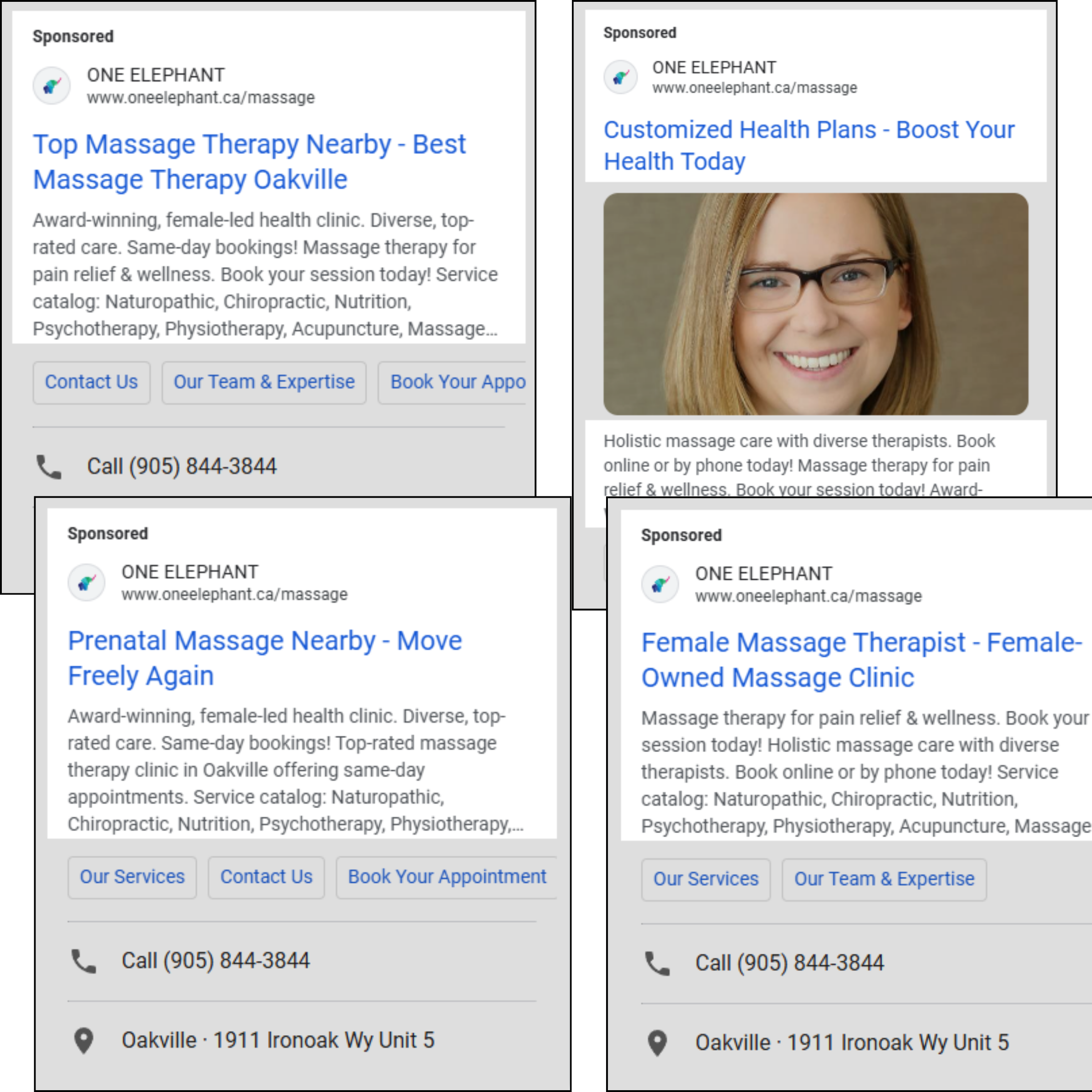The height and width of the screenshot is (1092, 1092).
Task: Click the oneelephant.ca URL in the Prenatal Massage ad
Action: tap(235, 595)
